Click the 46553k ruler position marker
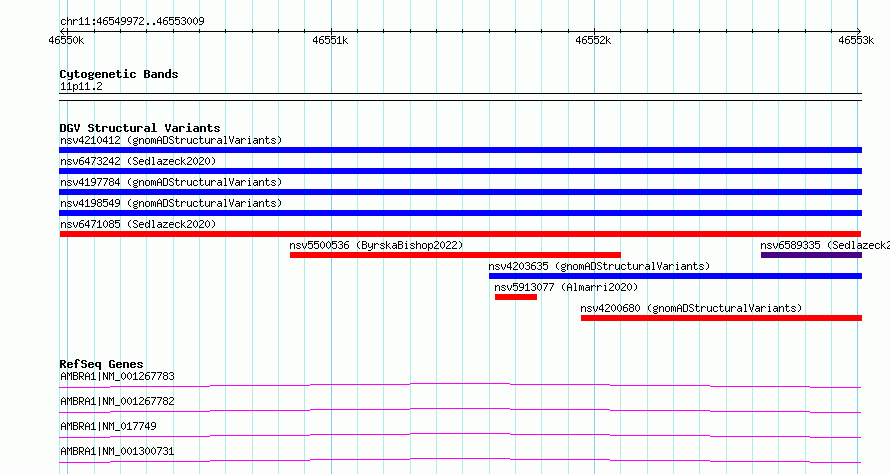The width and height of the screenshot is (890, 474). [x=856, y=40]
